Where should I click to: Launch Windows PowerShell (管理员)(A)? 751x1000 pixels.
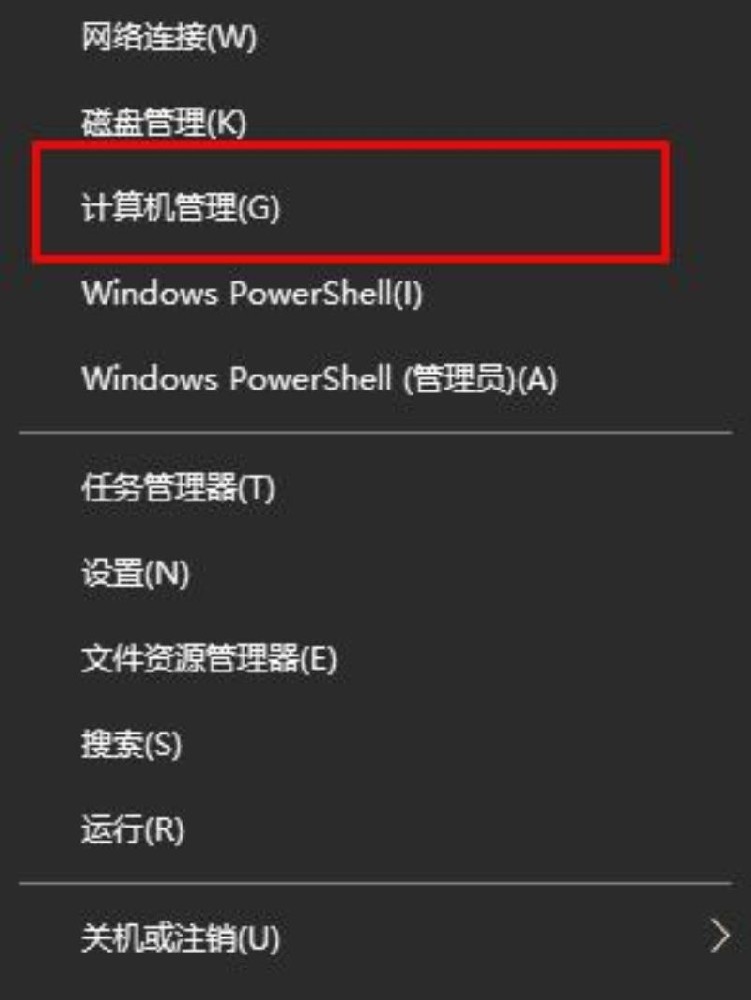(x=376, y=378)
